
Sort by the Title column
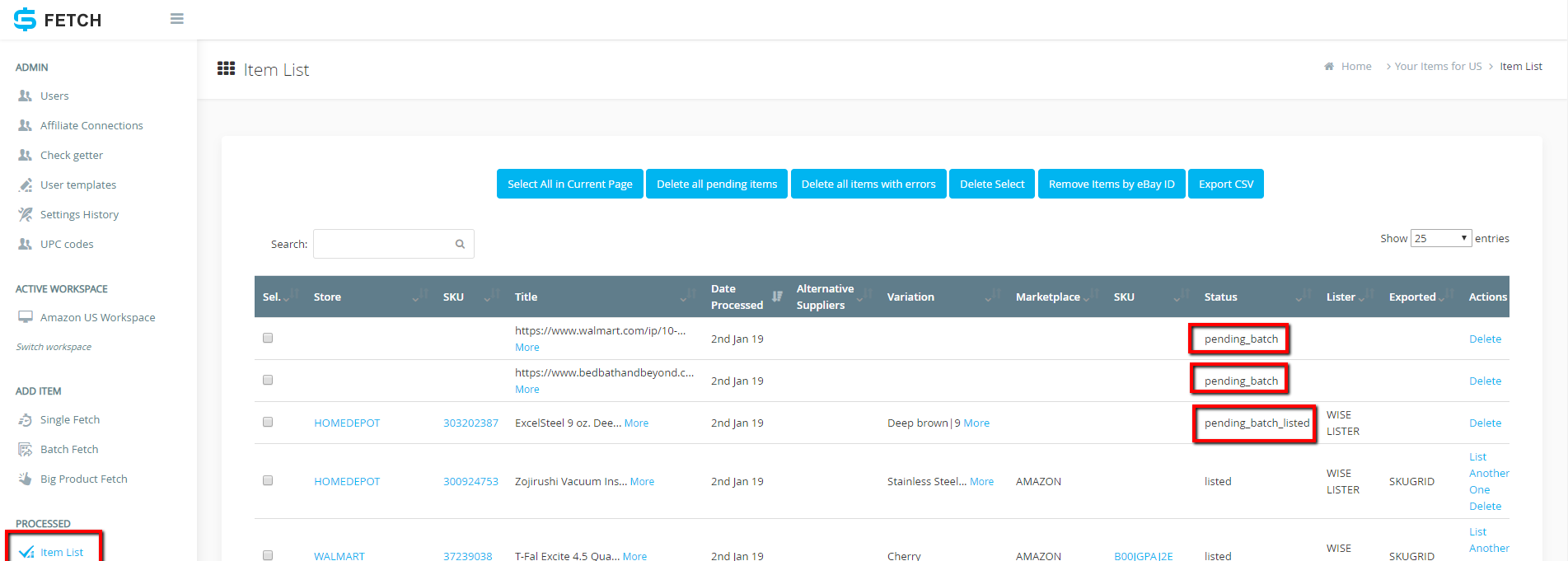coord(605,297)
